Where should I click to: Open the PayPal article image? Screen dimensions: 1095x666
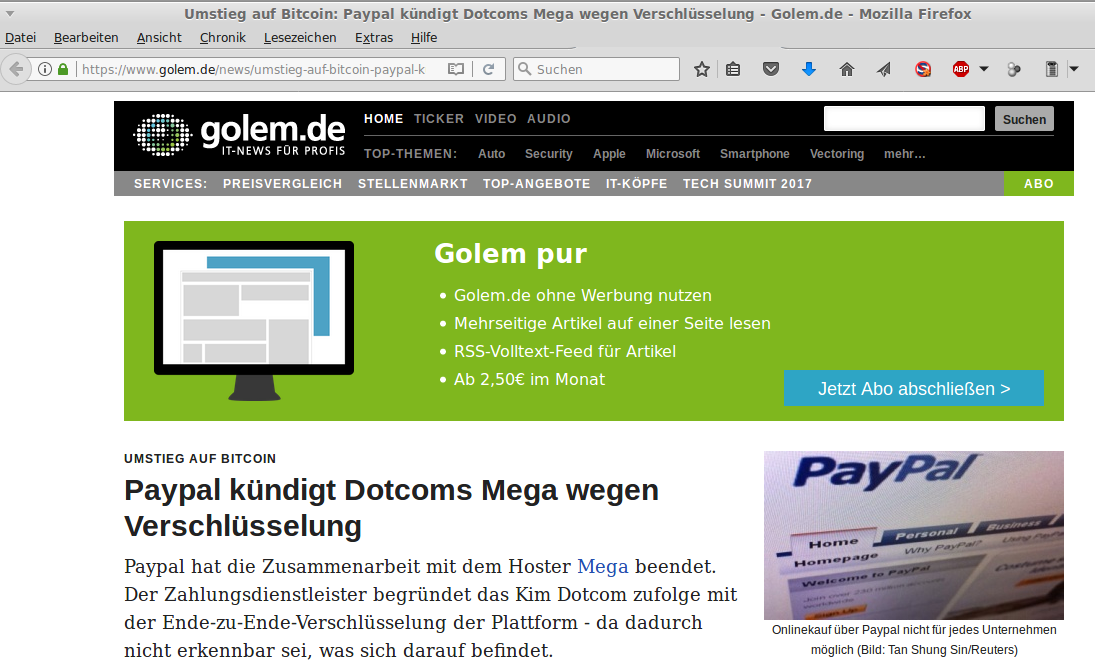click(914, 535)
